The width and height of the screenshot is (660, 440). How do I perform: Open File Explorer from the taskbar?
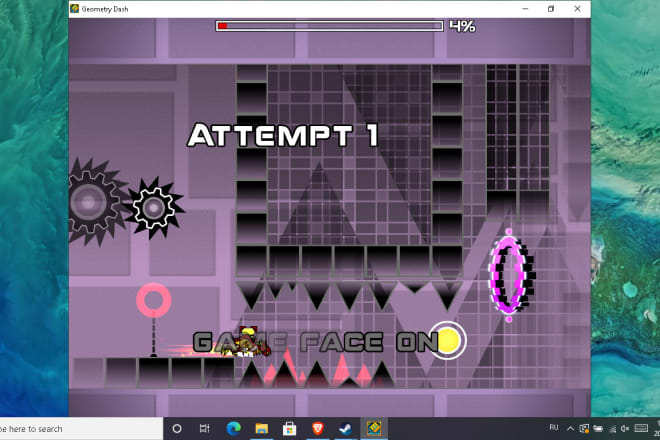[261, 429]
